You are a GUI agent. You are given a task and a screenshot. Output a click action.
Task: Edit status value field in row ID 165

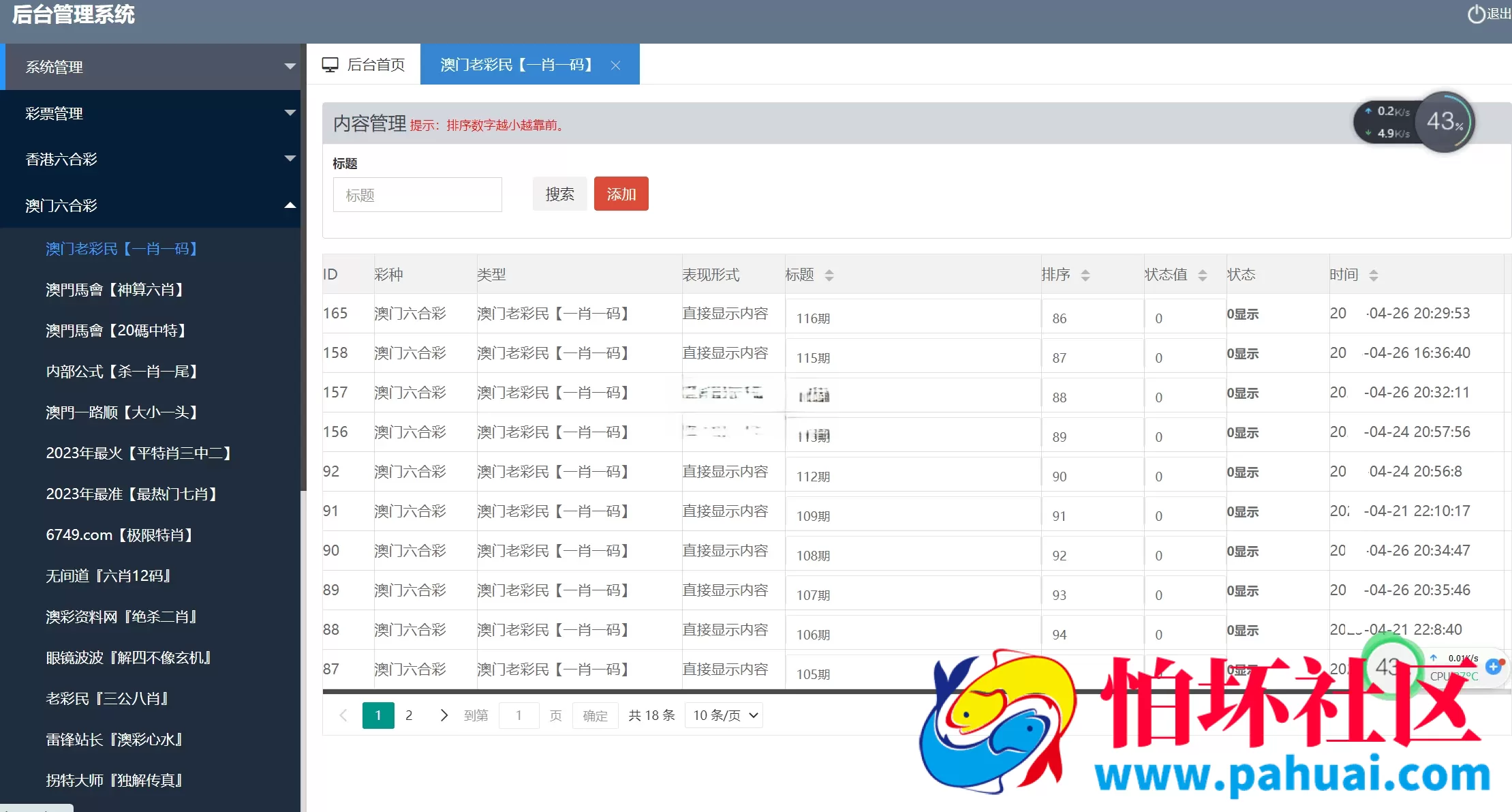[x=1185, y=318]
